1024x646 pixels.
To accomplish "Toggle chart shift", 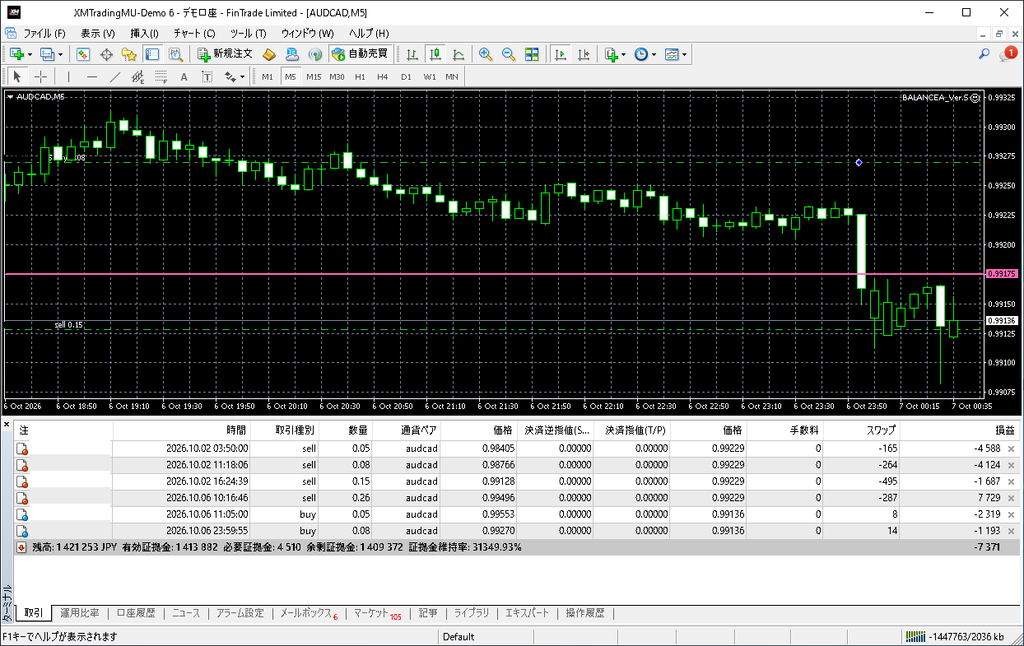I will tap(584, 55).
